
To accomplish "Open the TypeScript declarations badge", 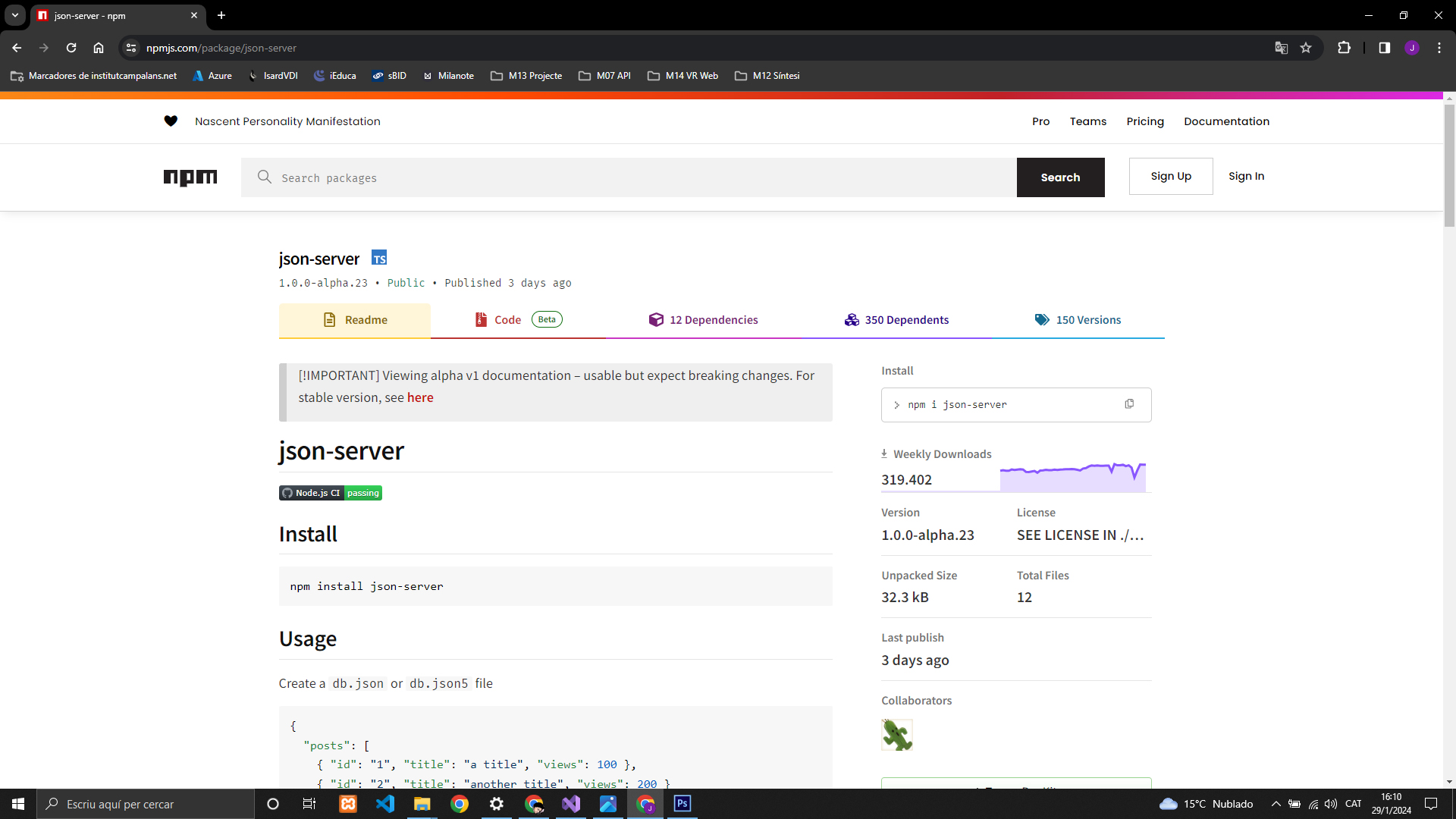I will tap(379, 258).
